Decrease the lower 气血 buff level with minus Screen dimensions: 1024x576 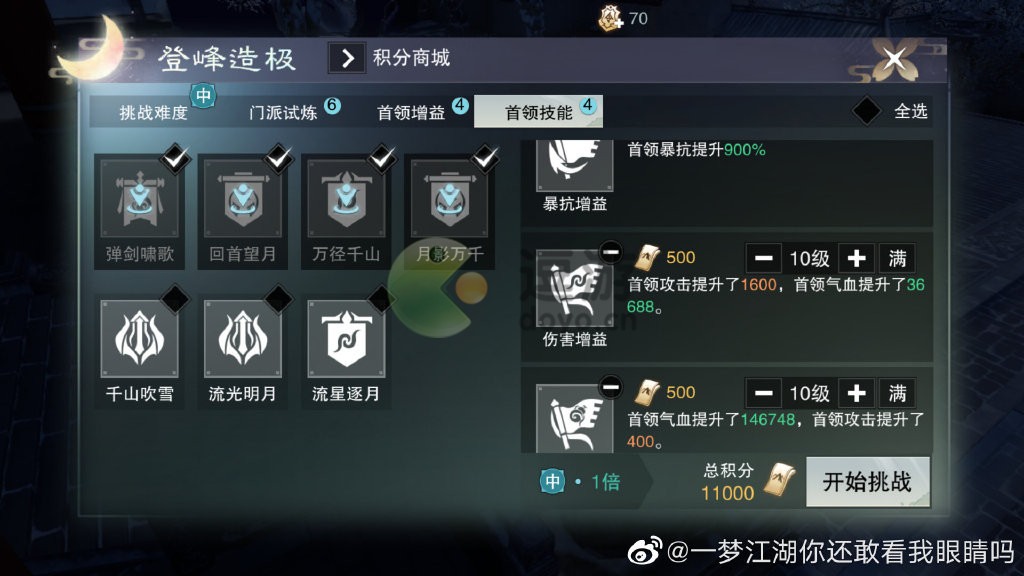click(763, 393)
